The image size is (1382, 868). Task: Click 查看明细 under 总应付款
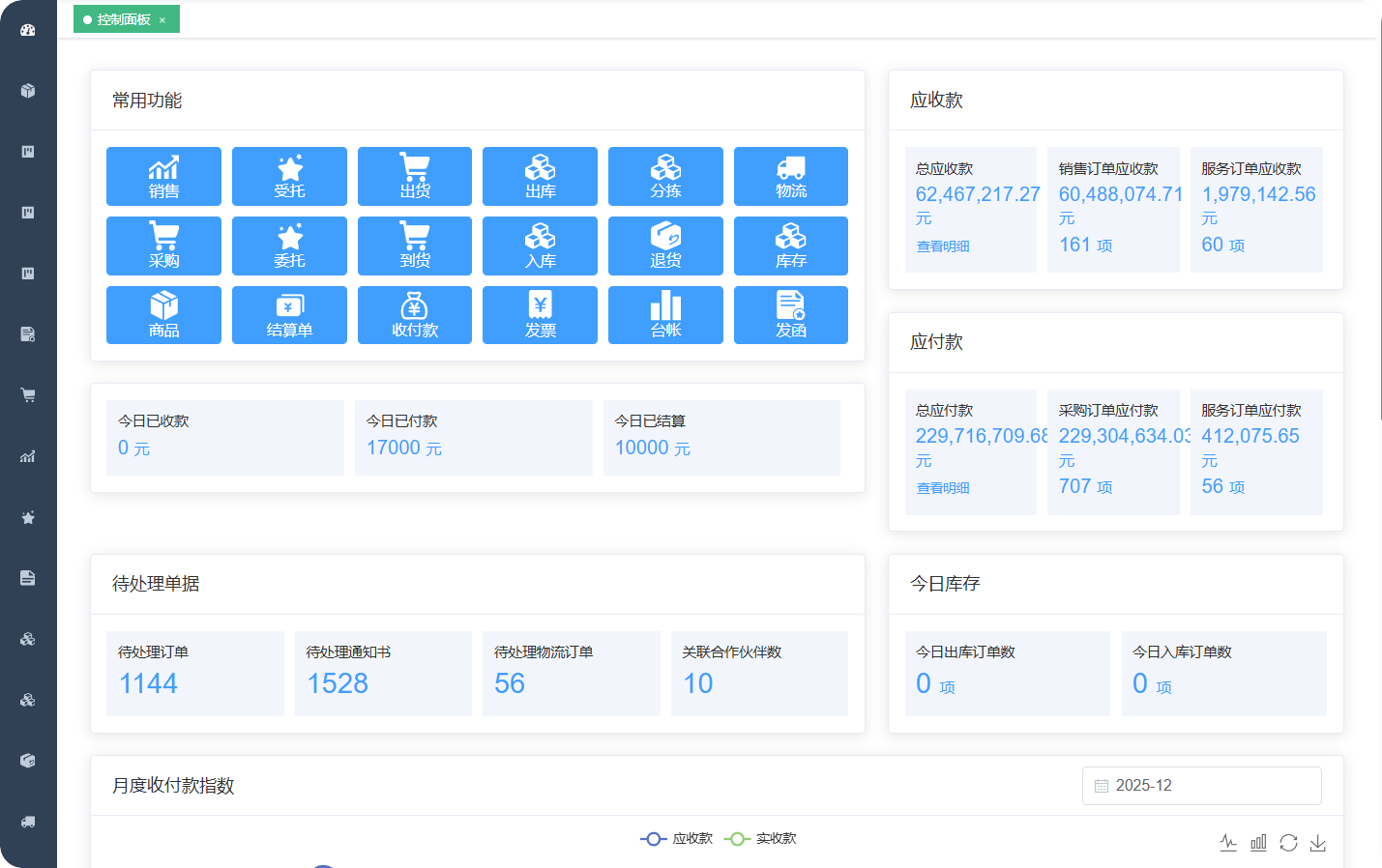coord(943,488)
